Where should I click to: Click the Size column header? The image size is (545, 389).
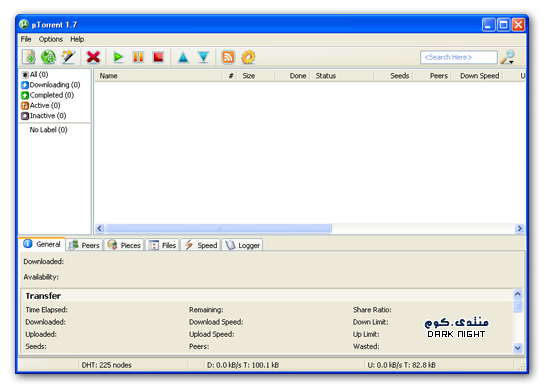(256, 76)
